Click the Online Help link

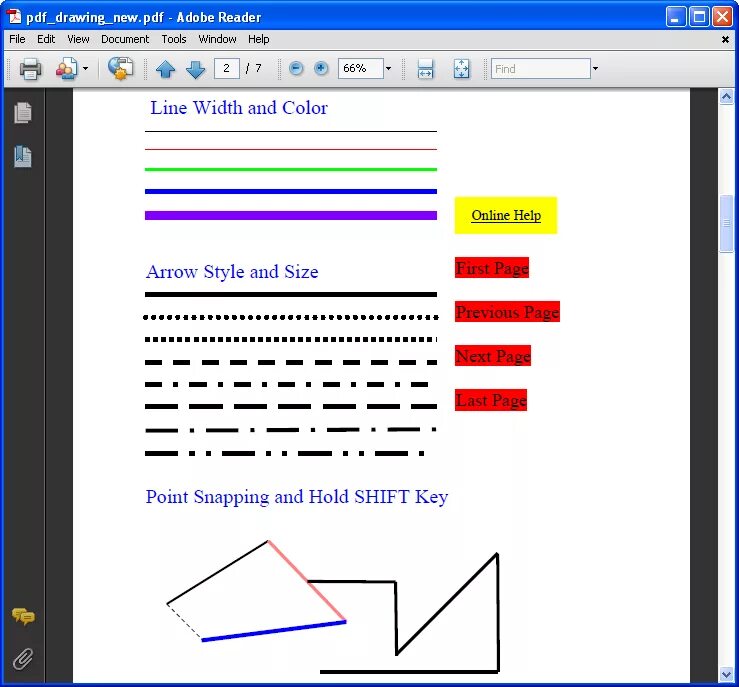(506, 215)
